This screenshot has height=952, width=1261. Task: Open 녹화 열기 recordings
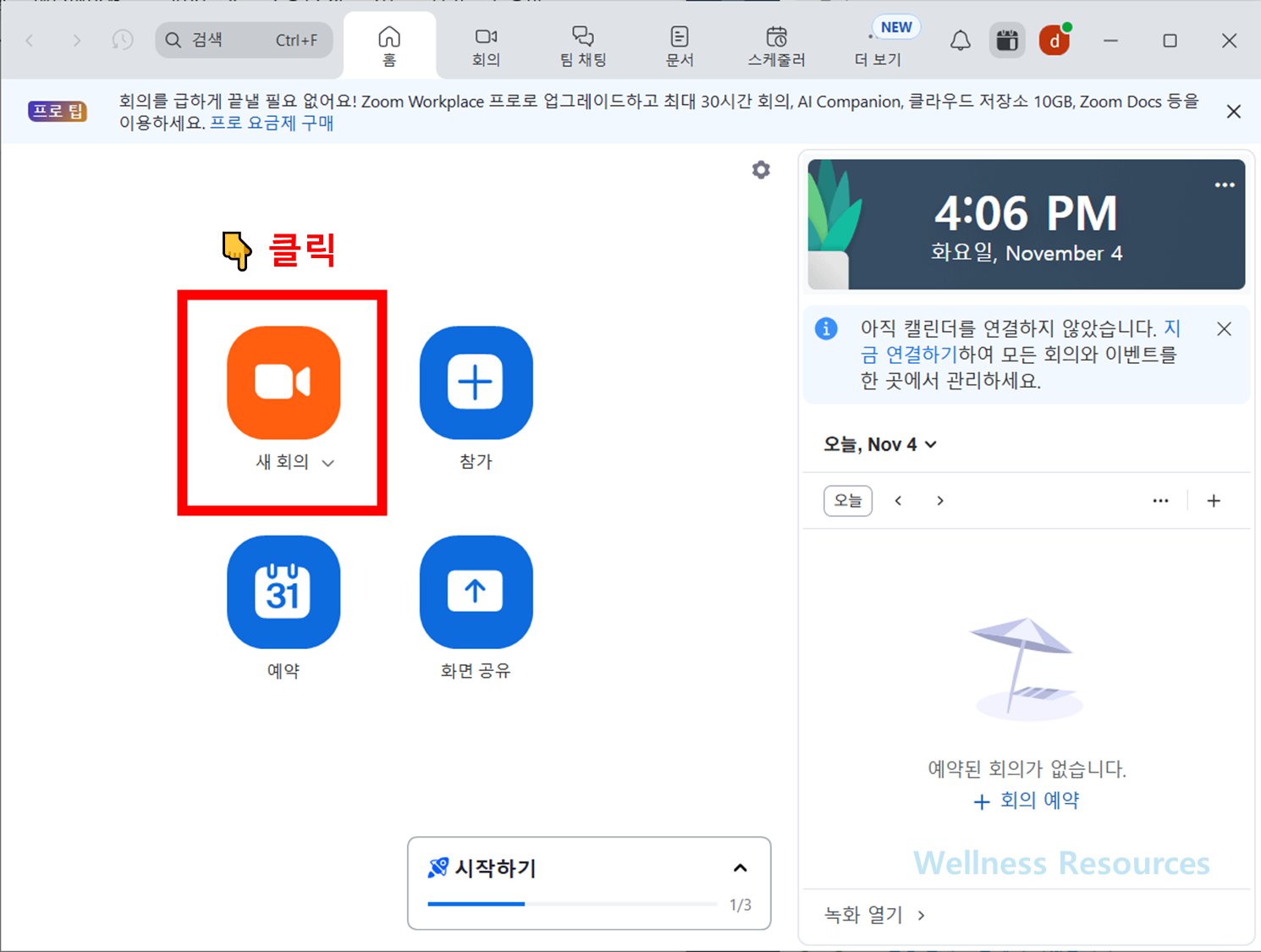pos(874,915)
